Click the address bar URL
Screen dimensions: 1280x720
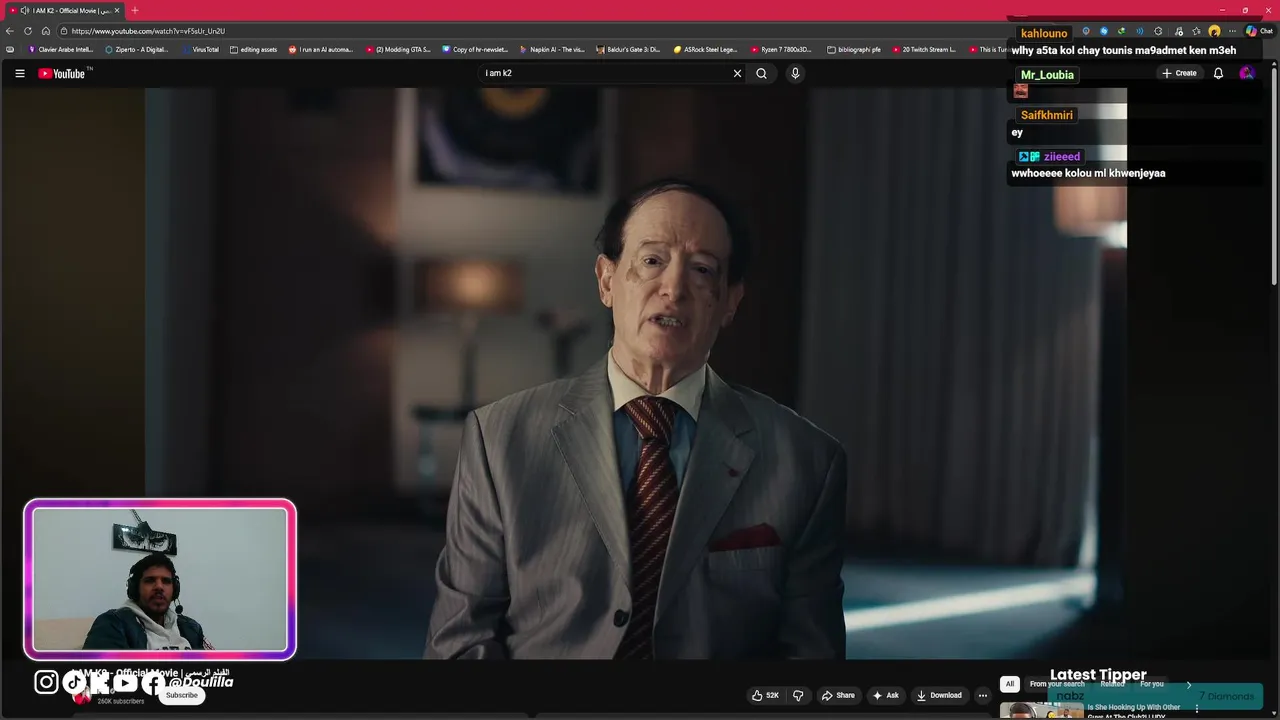(148, 31)
